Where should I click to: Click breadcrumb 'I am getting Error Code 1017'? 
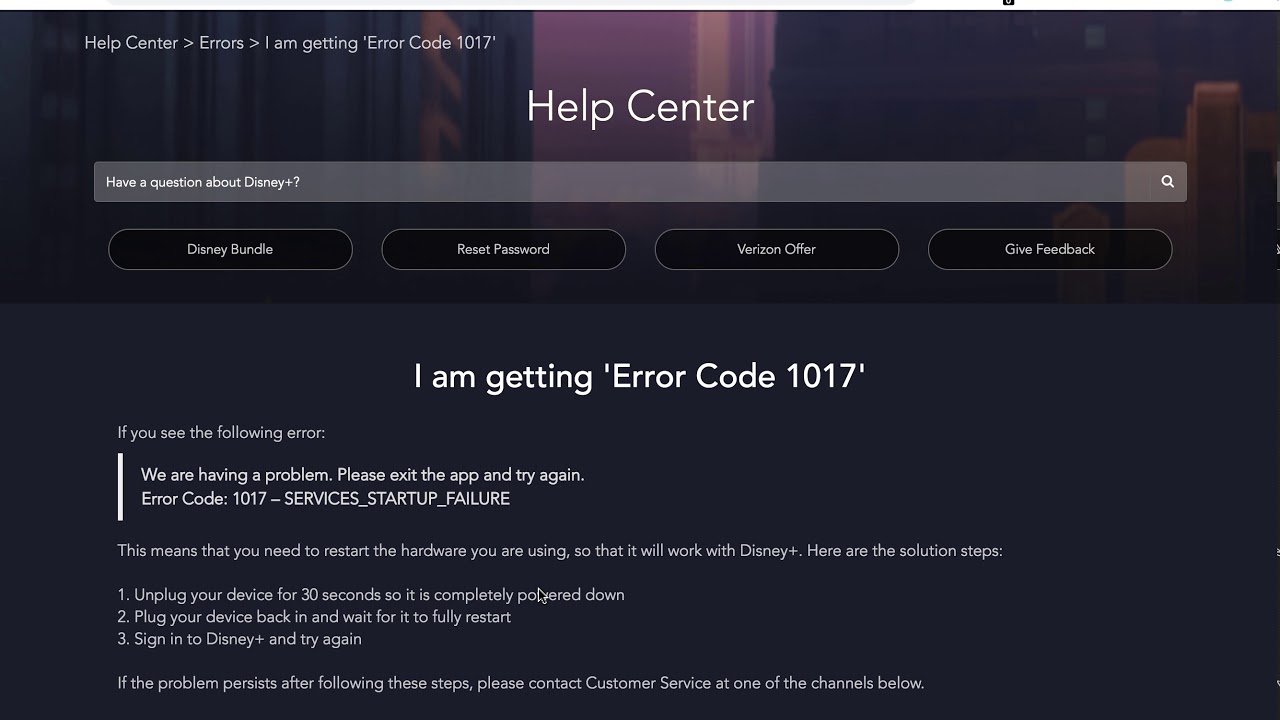click(380, 43)
